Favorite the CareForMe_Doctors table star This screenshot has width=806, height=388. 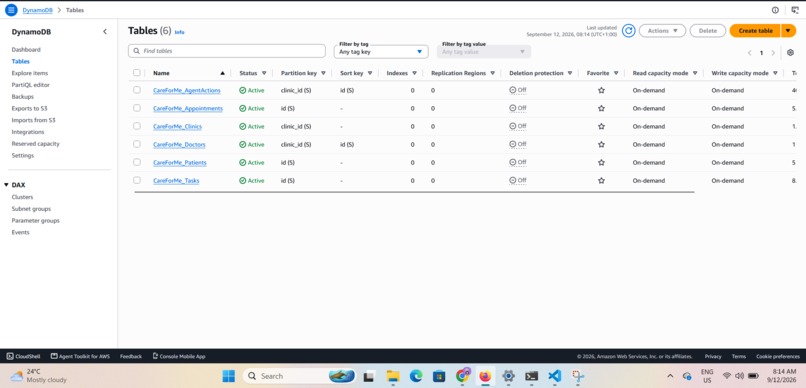pos(601,144)
